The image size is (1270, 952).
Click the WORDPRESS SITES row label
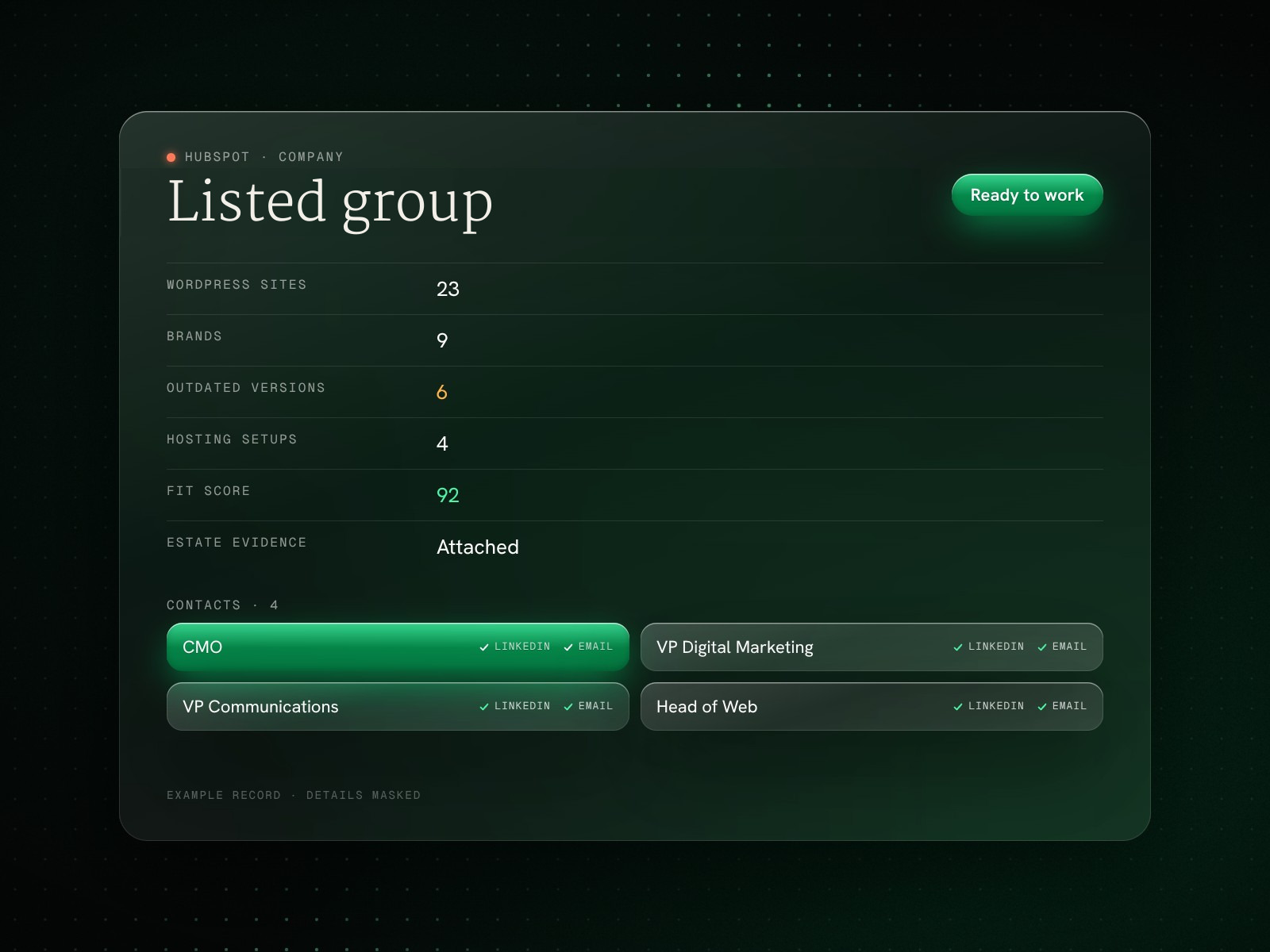click(x=237, y=285)
